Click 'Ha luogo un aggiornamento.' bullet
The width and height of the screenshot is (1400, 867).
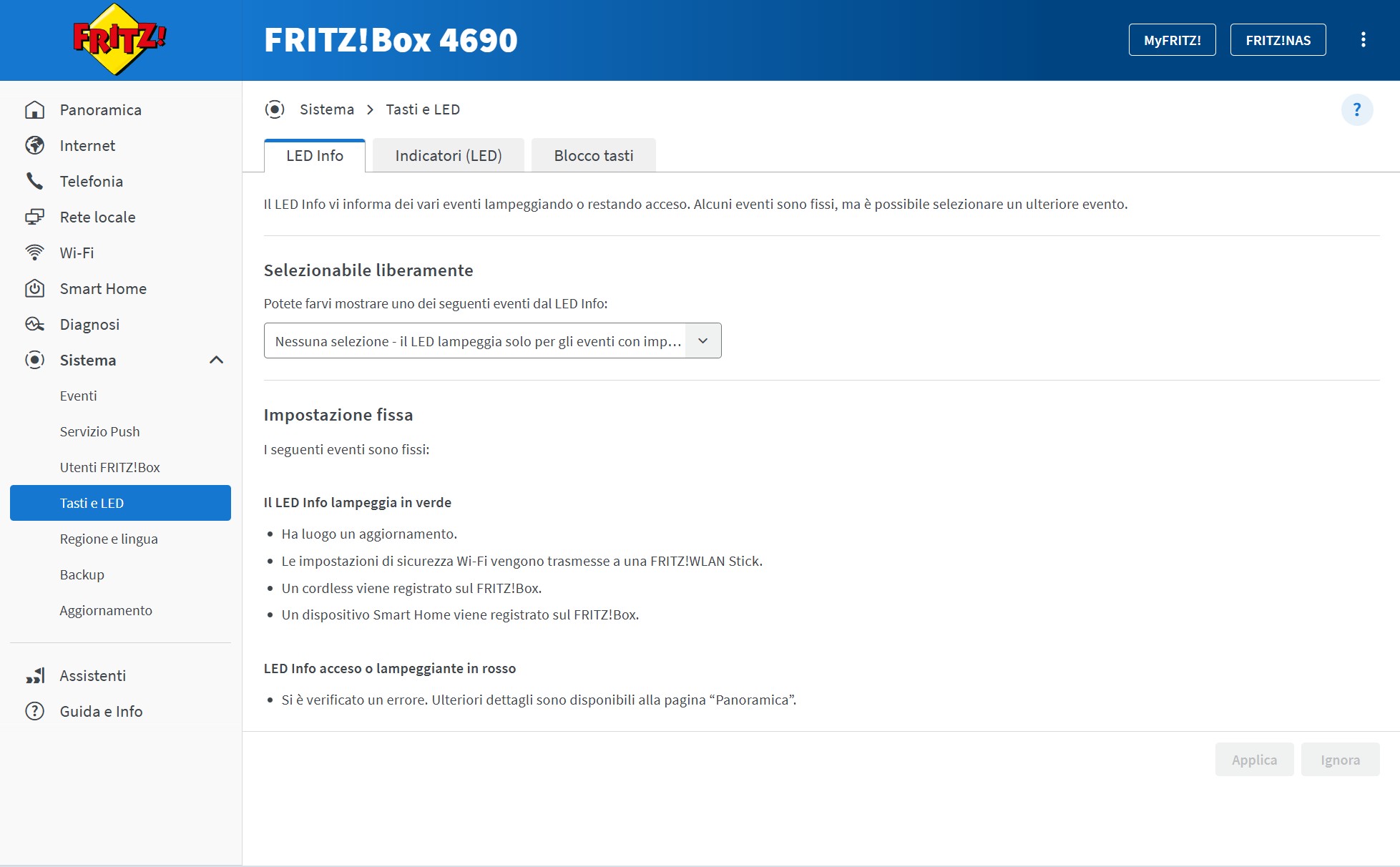coord(369,534)
